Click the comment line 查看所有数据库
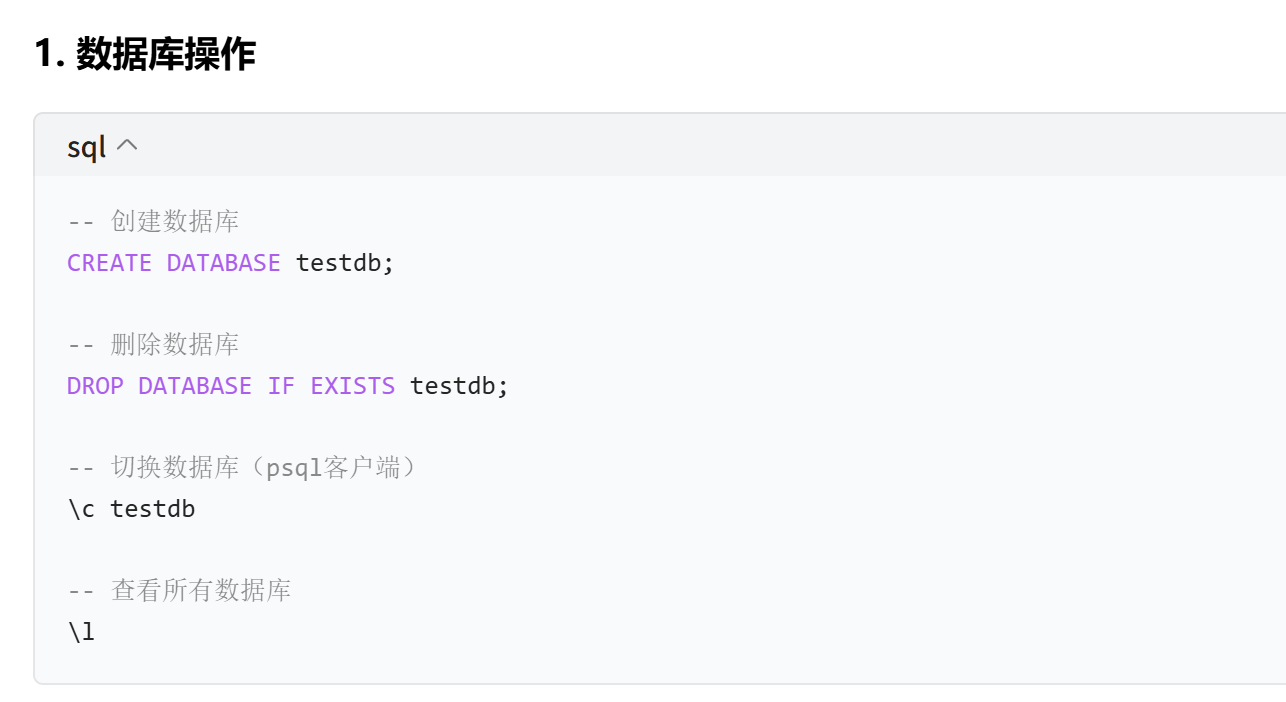The width and height of the screenshot is (1286, 702). [179, 591]
